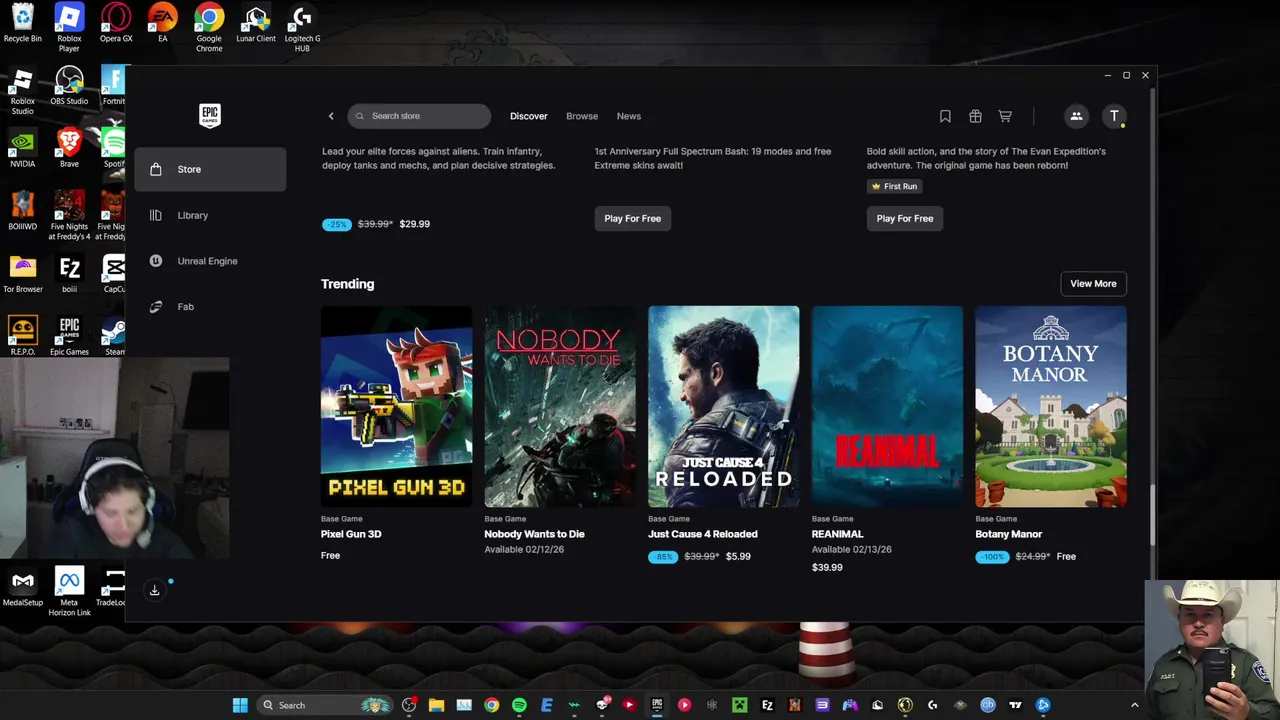This screenshot has width=1280, height=720.
Task: Switch to the News tab
Action: point(628,116)
